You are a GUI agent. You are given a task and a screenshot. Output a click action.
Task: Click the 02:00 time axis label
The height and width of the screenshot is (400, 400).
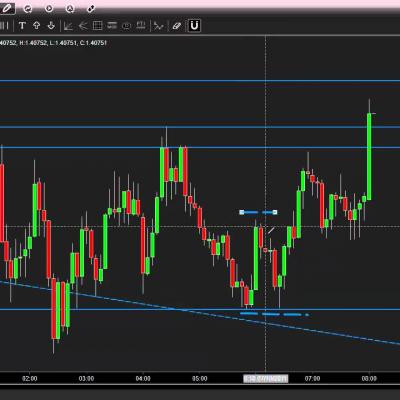coord(30,379)
